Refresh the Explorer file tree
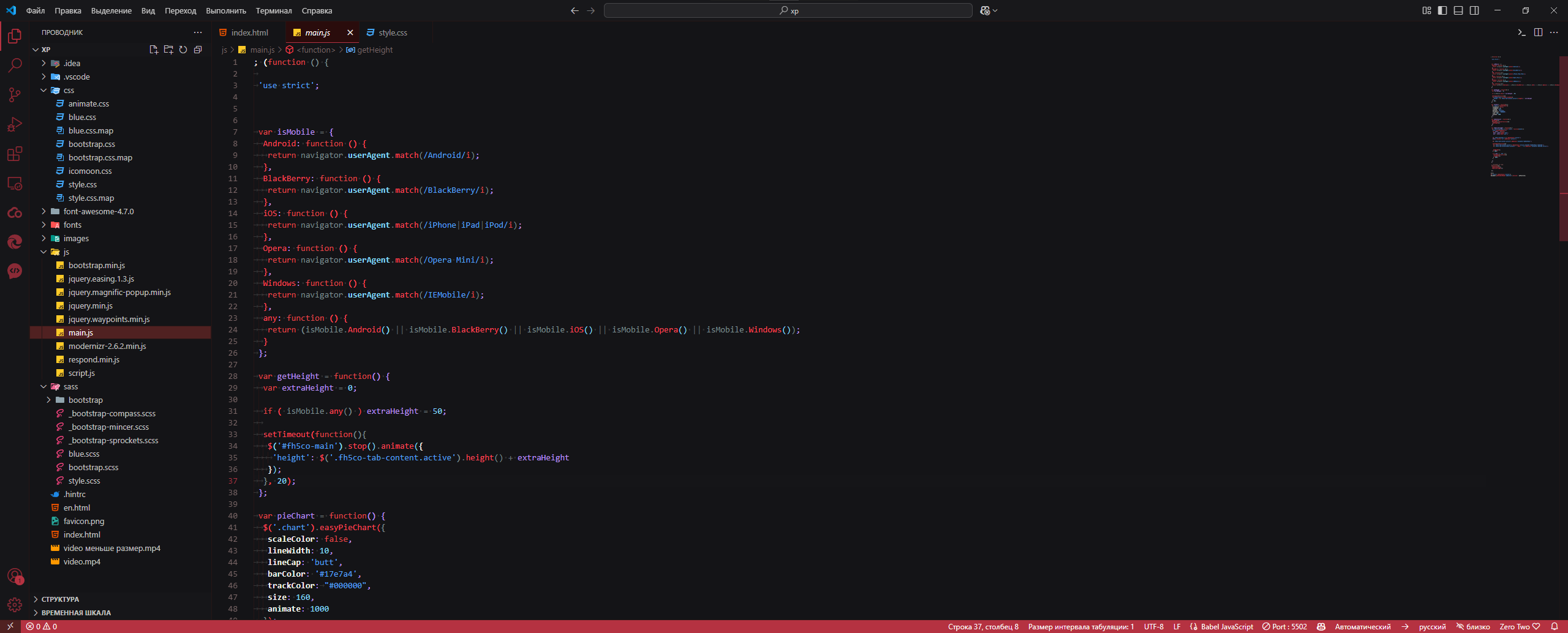 click(183, 50)
